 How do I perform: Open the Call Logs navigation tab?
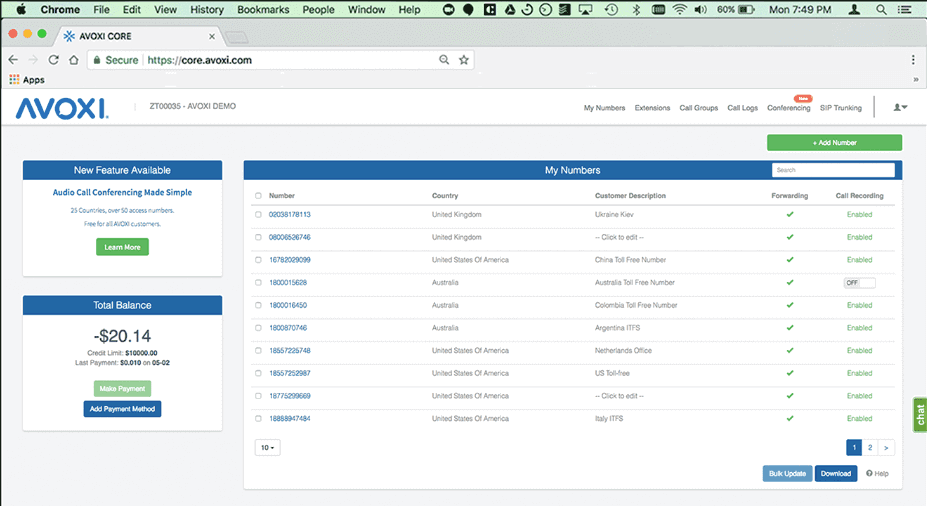742,108
